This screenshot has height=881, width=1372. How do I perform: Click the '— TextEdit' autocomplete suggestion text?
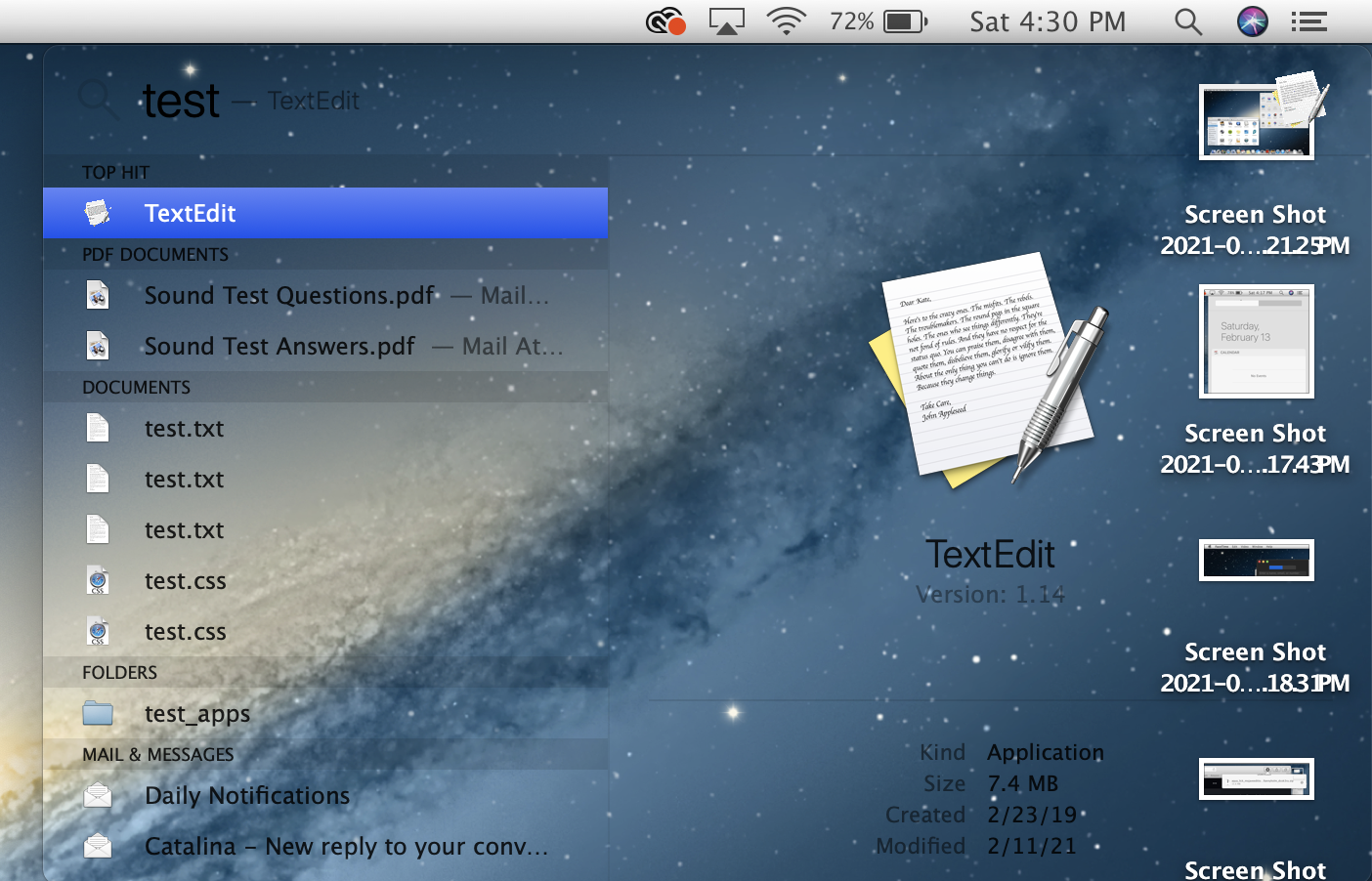296,101
